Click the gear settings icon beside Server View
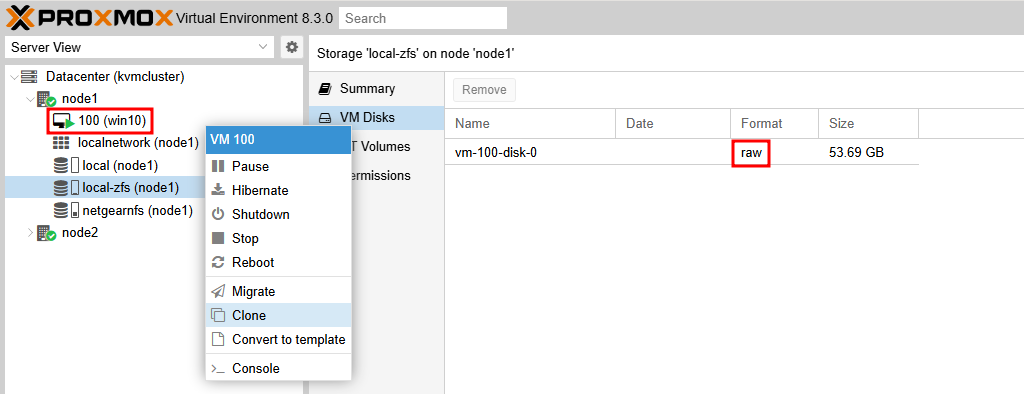Viewport: 1024px width, 394px height. 292,47
